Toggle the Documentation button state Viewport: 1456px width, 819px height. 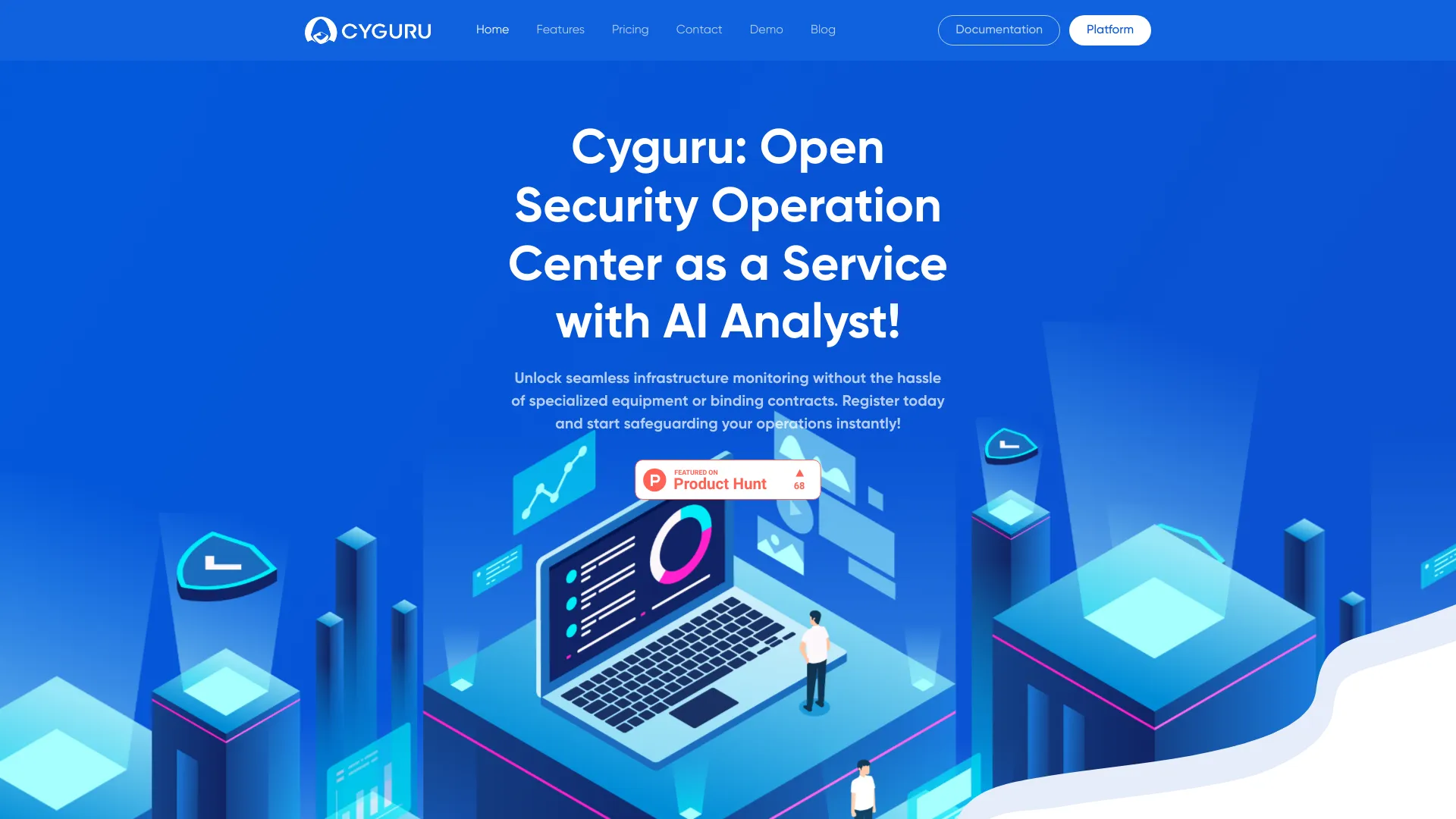point(999,30)
